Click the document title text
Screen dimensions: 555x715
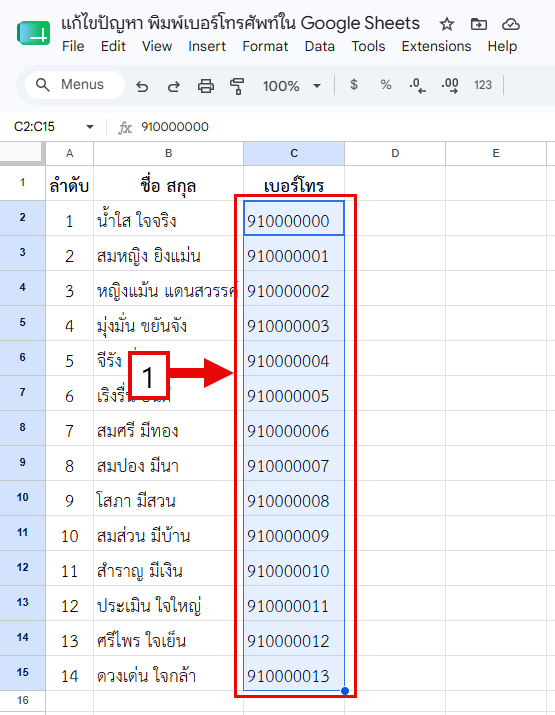pyautogui.click(x=240, y=23)
